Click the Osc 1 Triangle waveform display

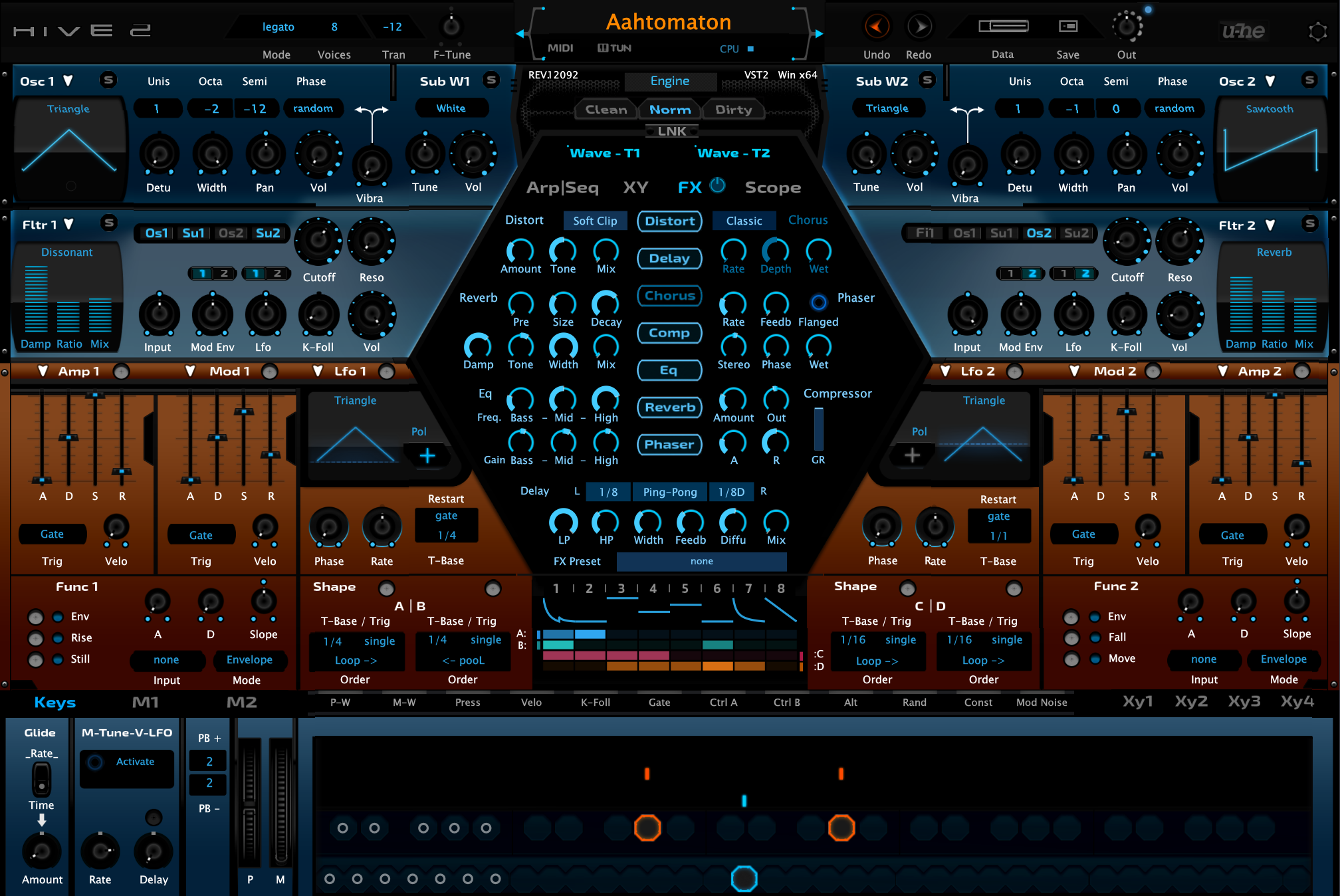point(68,148)
